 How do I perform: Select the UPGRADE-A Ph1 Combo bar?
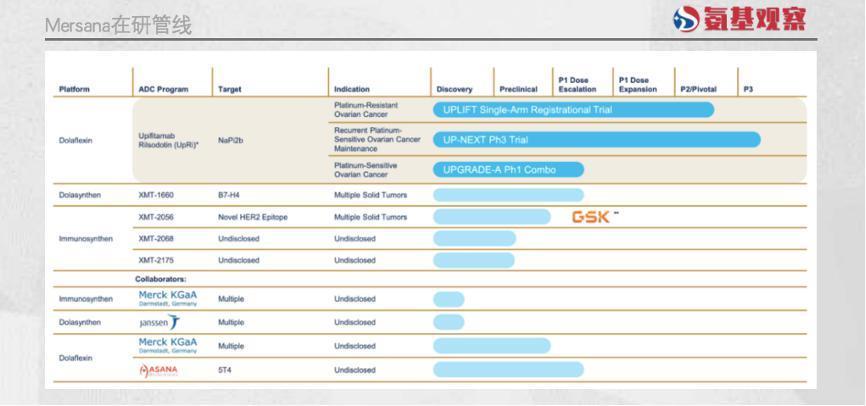(508, 170)
